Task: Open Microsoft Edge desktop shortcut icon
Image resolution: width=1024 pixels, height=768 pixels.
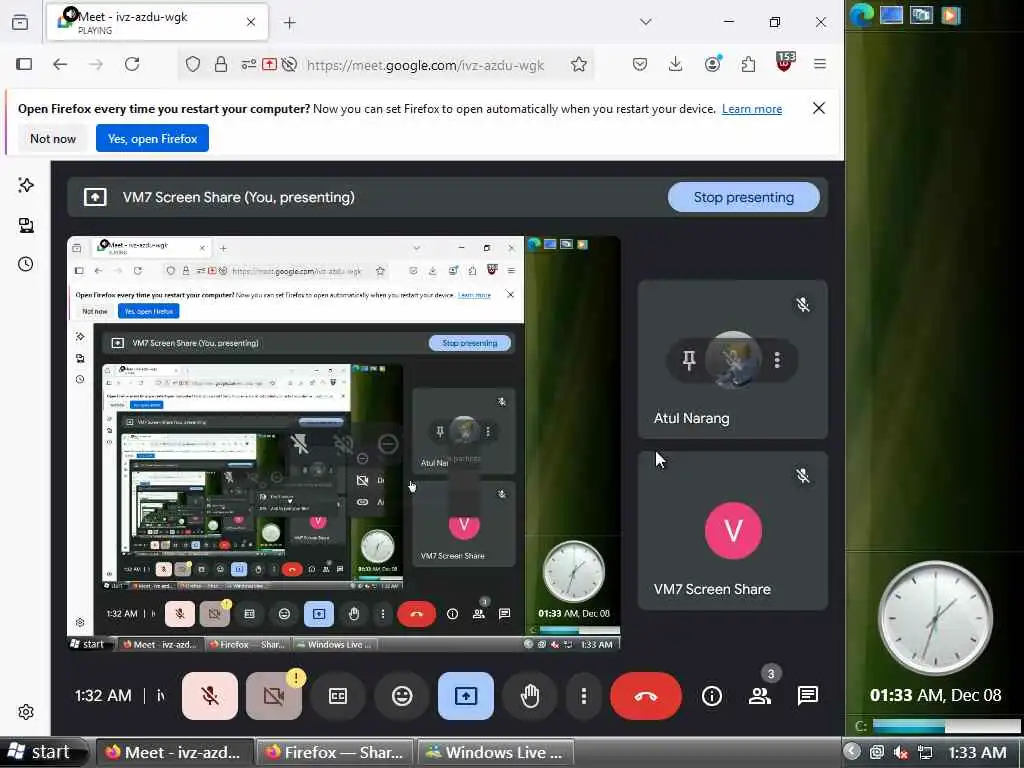Action: tap(861, 14)
